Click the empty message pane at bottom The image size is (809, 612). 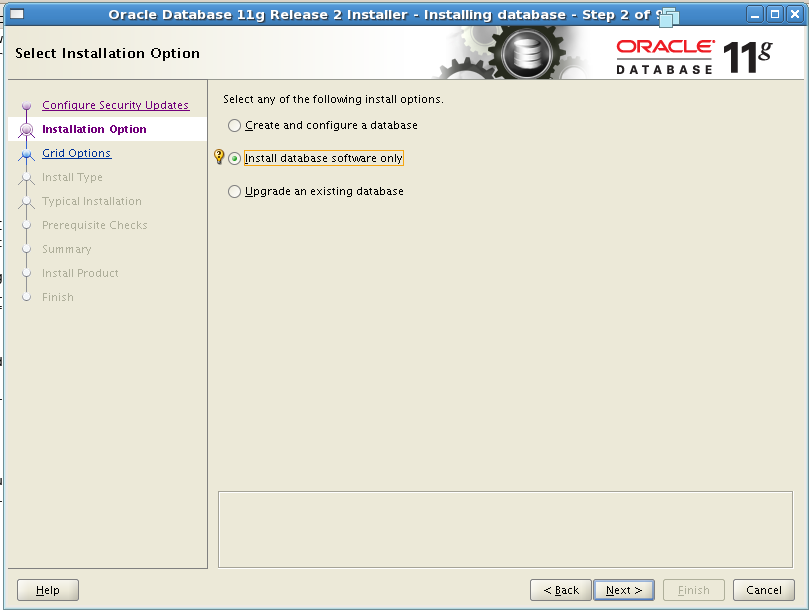click(505, 529)
